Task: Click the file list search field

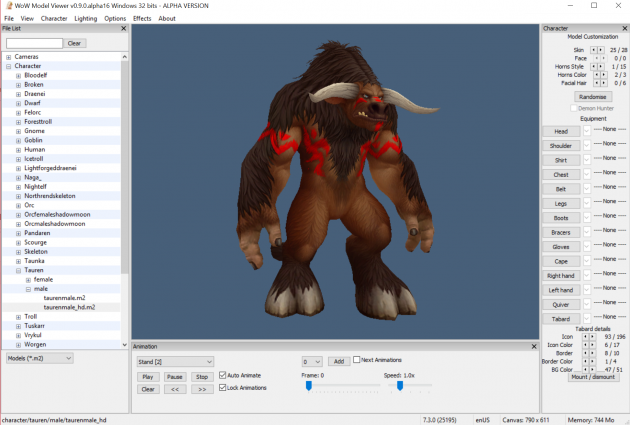Action: click(35, 43)
